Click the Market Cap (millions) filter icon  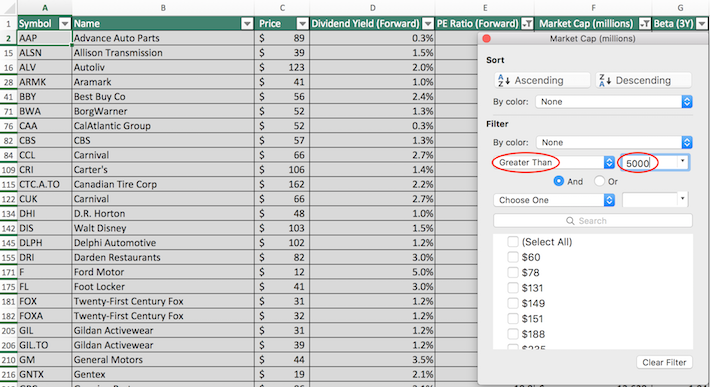pos(645,24)
